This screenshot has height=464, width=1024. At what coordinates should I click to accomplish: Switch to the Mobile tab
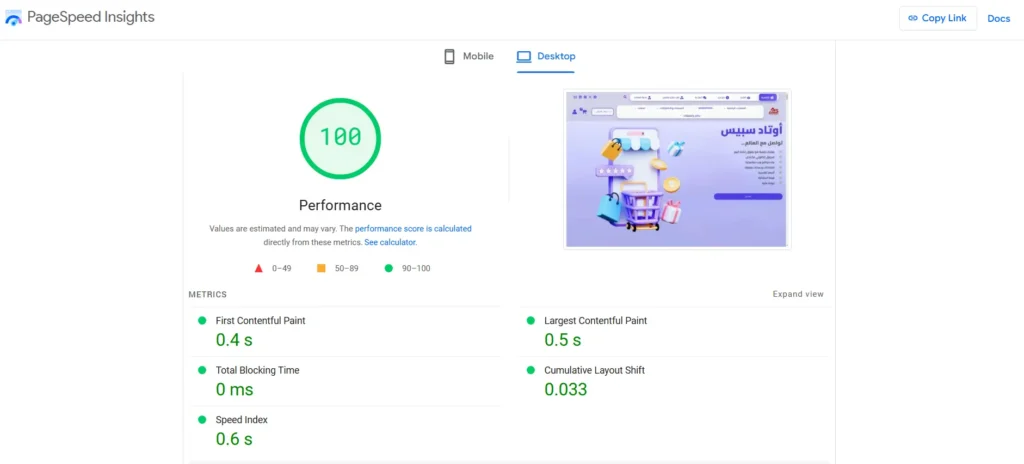coord(469,57)
